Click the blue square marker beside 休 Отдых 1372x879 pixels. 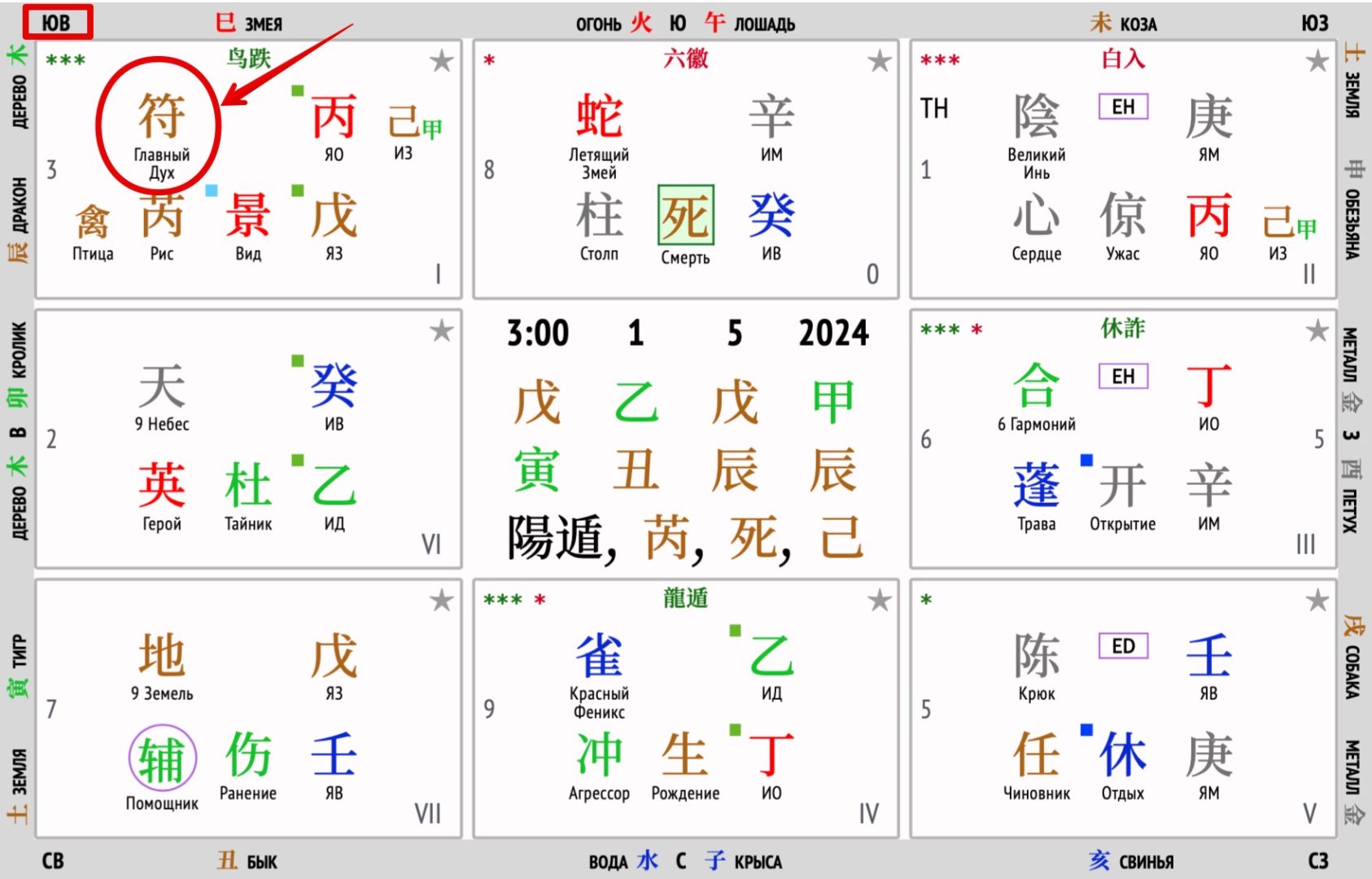[1086, 729]
